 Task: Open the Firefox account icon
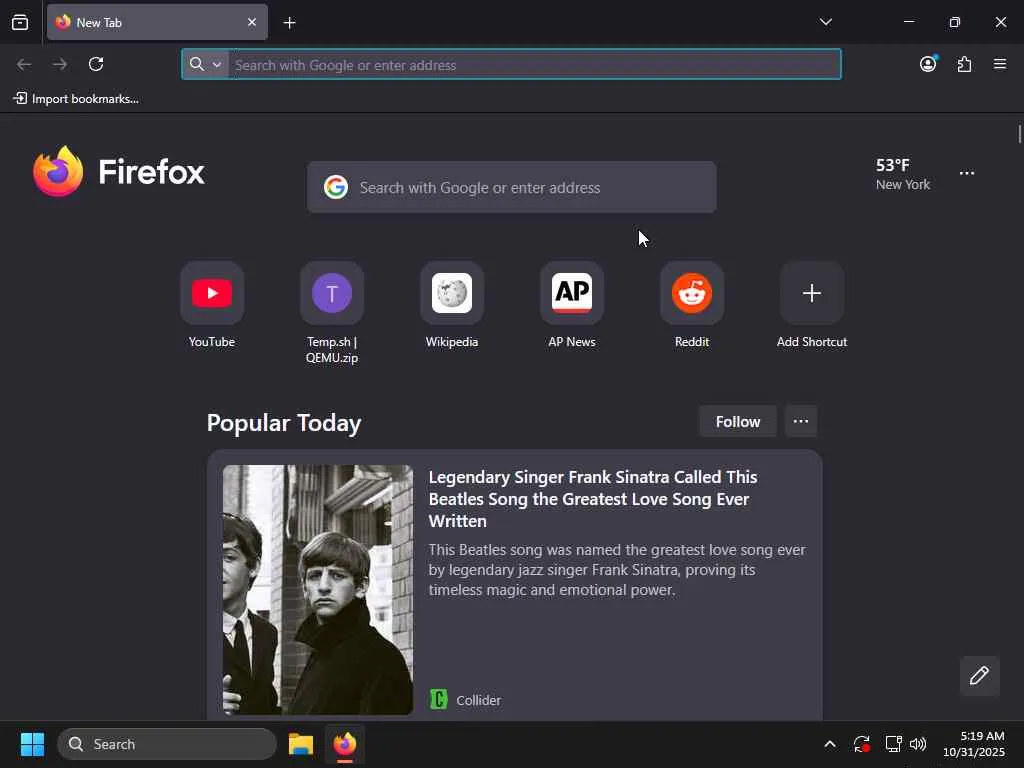(x=928, y=64)
